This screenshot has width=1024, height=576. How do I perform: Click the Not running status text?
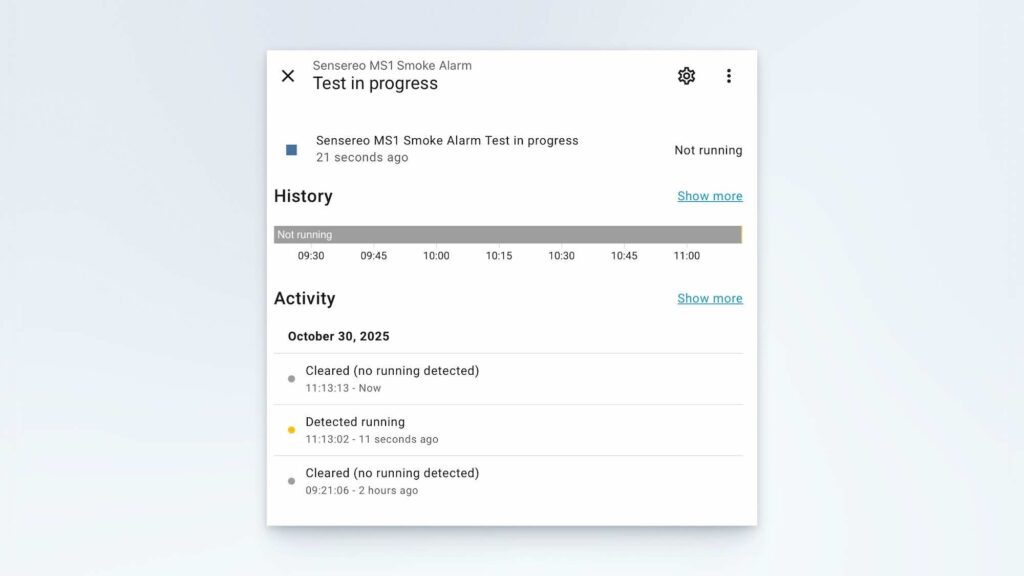[x=708, y=150]
